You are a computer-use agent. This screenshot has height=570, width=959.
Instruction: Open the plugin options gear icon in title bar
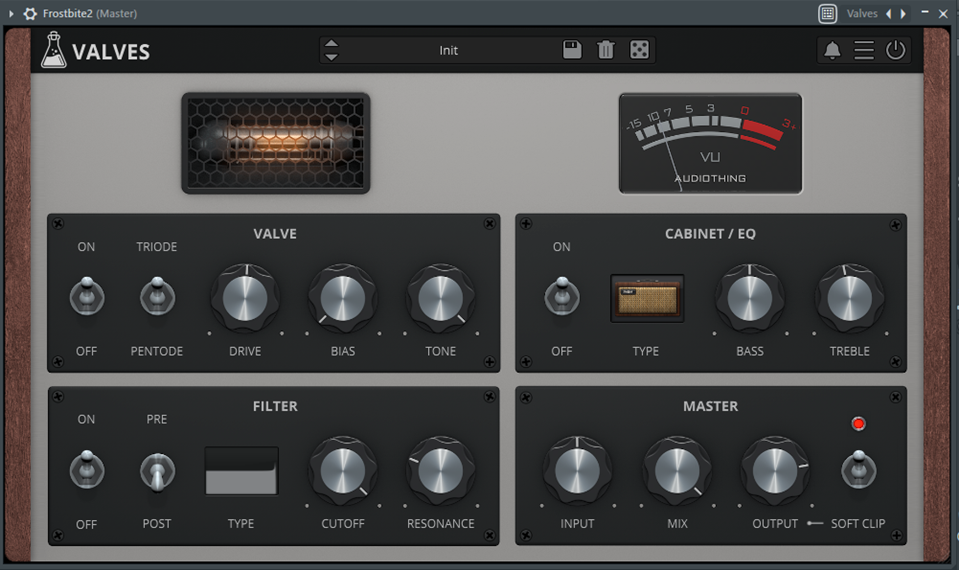(x=30, y=13)
